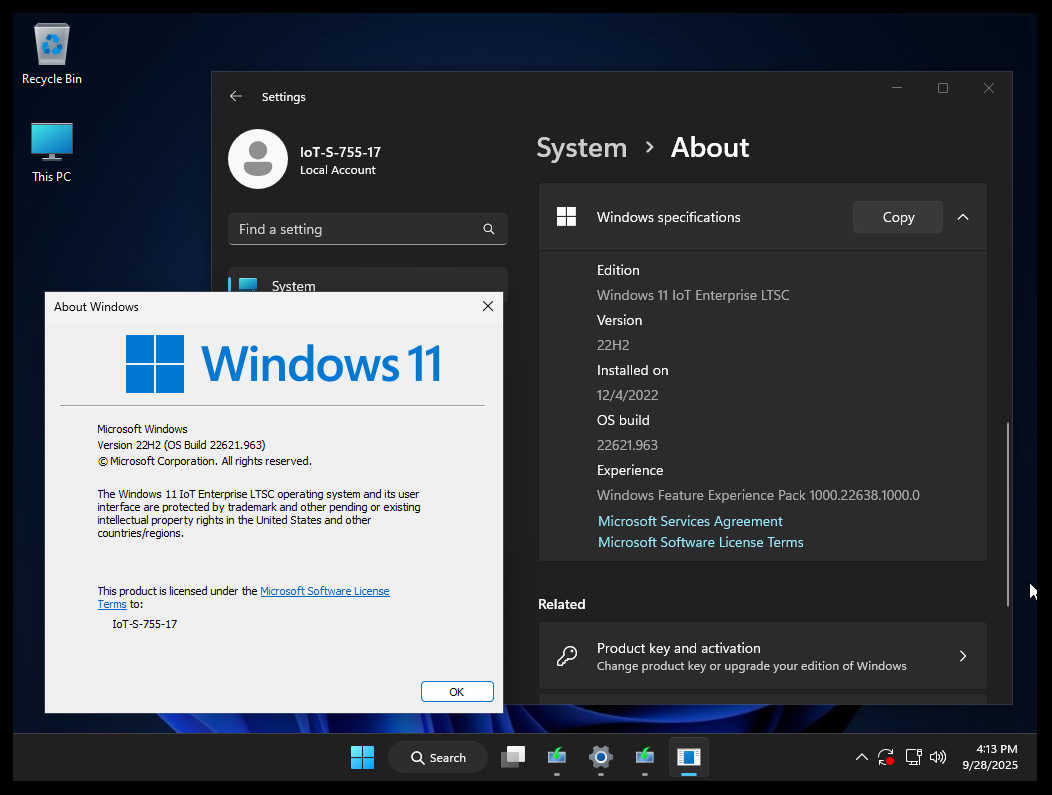The height and width of the screenshot is (795, 1052).
Task: Collapse the Windows specifications section
Action: (963, 217)
